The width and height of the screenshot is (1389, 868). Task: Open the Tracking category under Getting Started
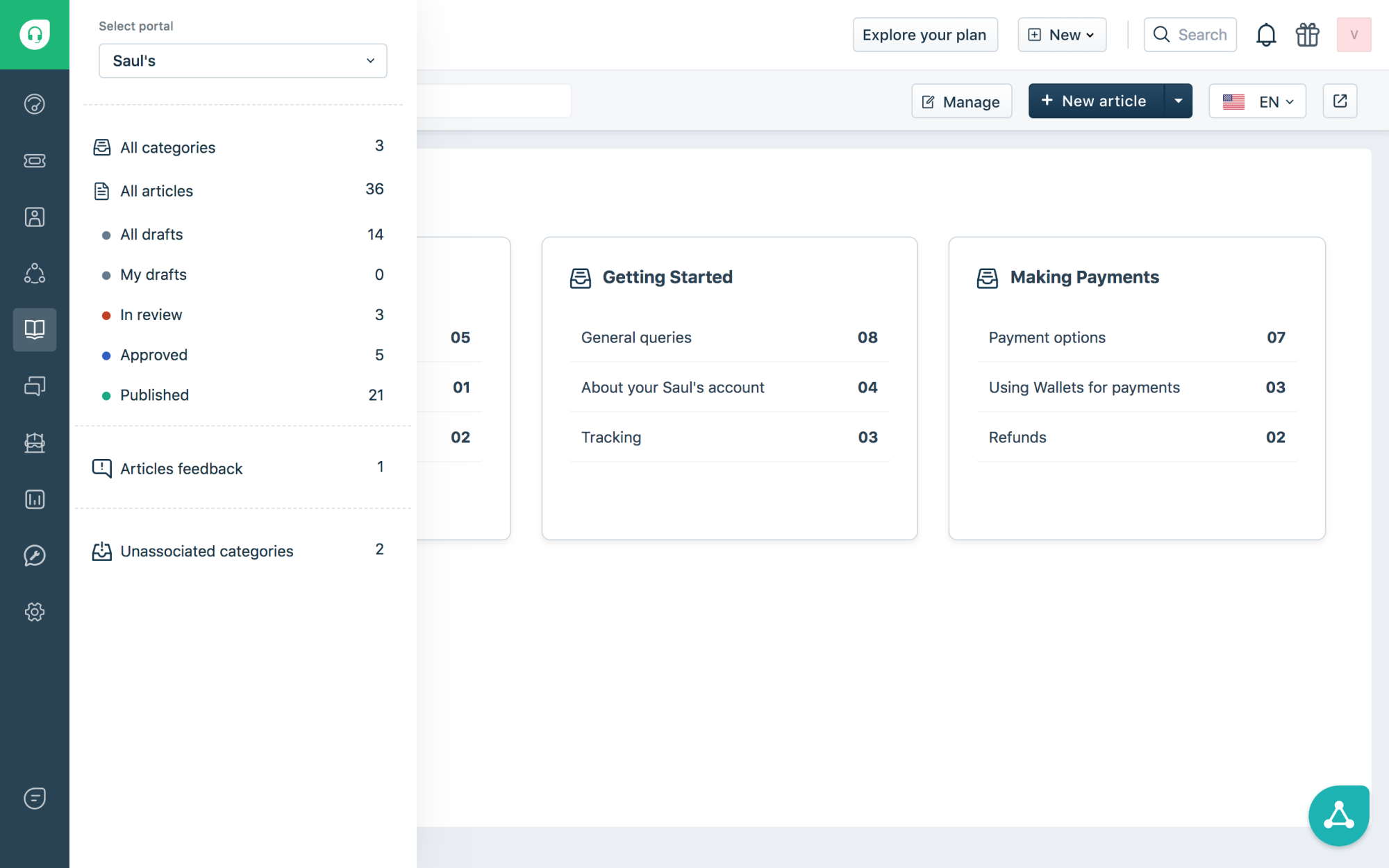coord(610,437)
